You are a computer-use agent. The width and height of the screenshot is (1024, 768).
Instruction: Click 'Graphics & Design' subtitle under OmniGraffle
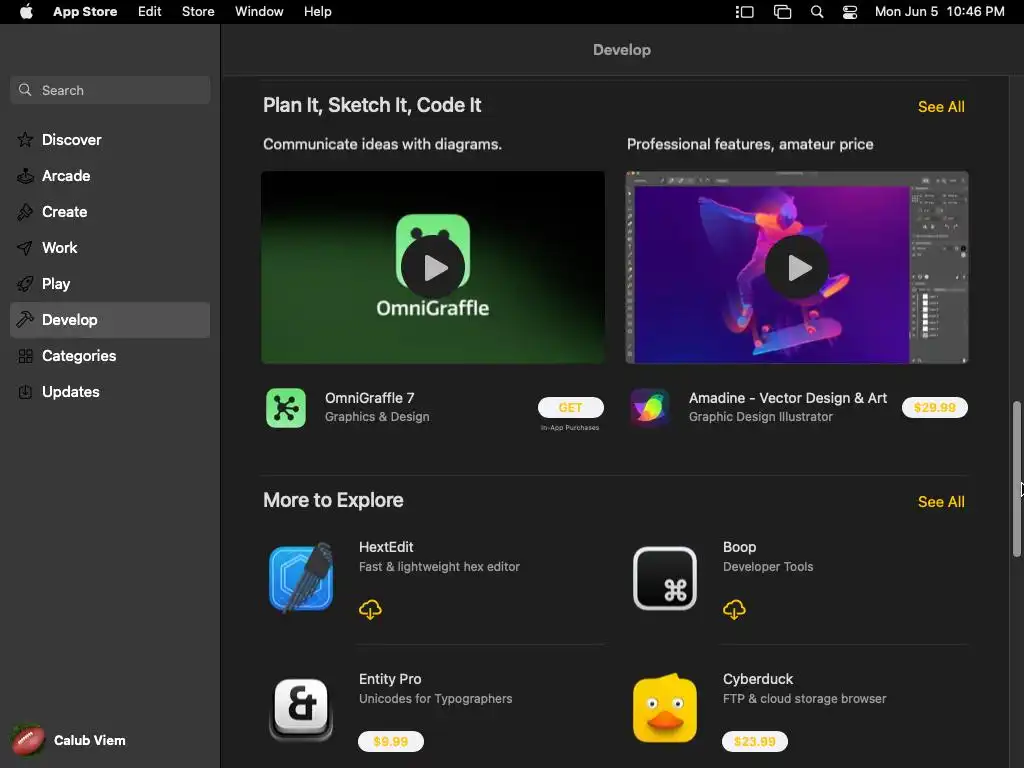point(377,417)
